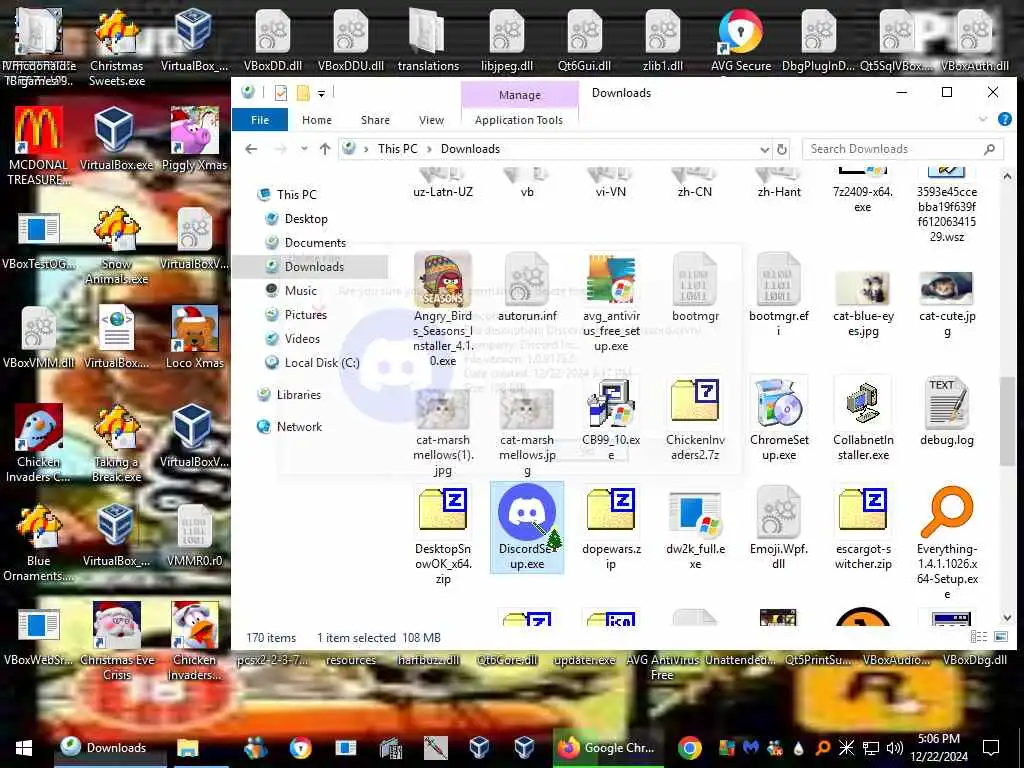Select Libraries in navigation pane

coord(298,395)
